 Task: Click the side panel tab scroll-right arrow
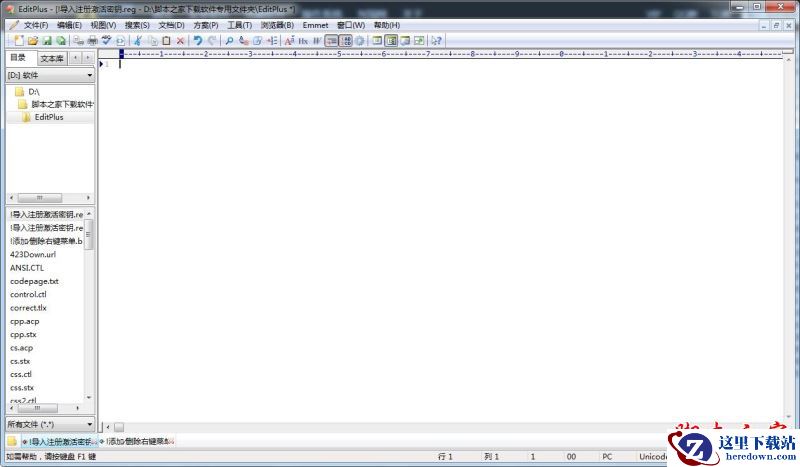(x=88, y=58)
